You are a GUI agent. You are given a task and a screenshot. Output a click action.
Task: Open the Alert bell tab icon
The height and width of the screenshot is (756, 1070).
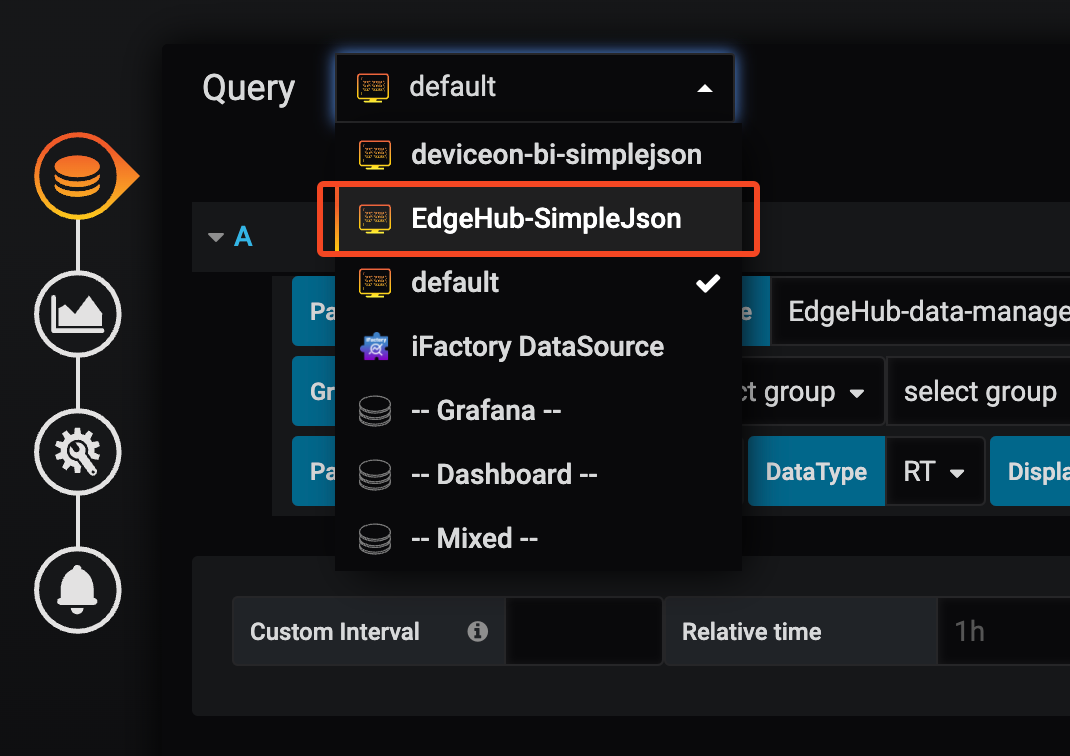tap(77, 590)
